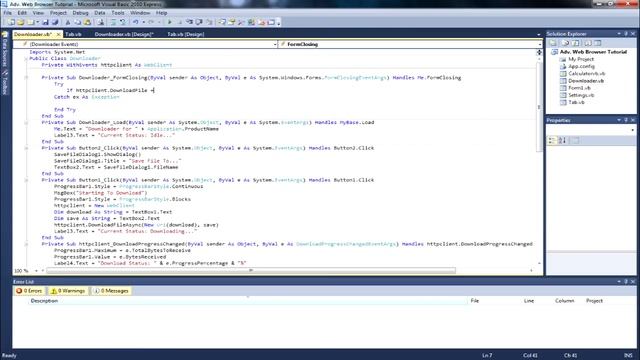Viewport: 640px width, 360px height.
Task: Toggle the 0 Warnings filter button
Action: (68, 291)
